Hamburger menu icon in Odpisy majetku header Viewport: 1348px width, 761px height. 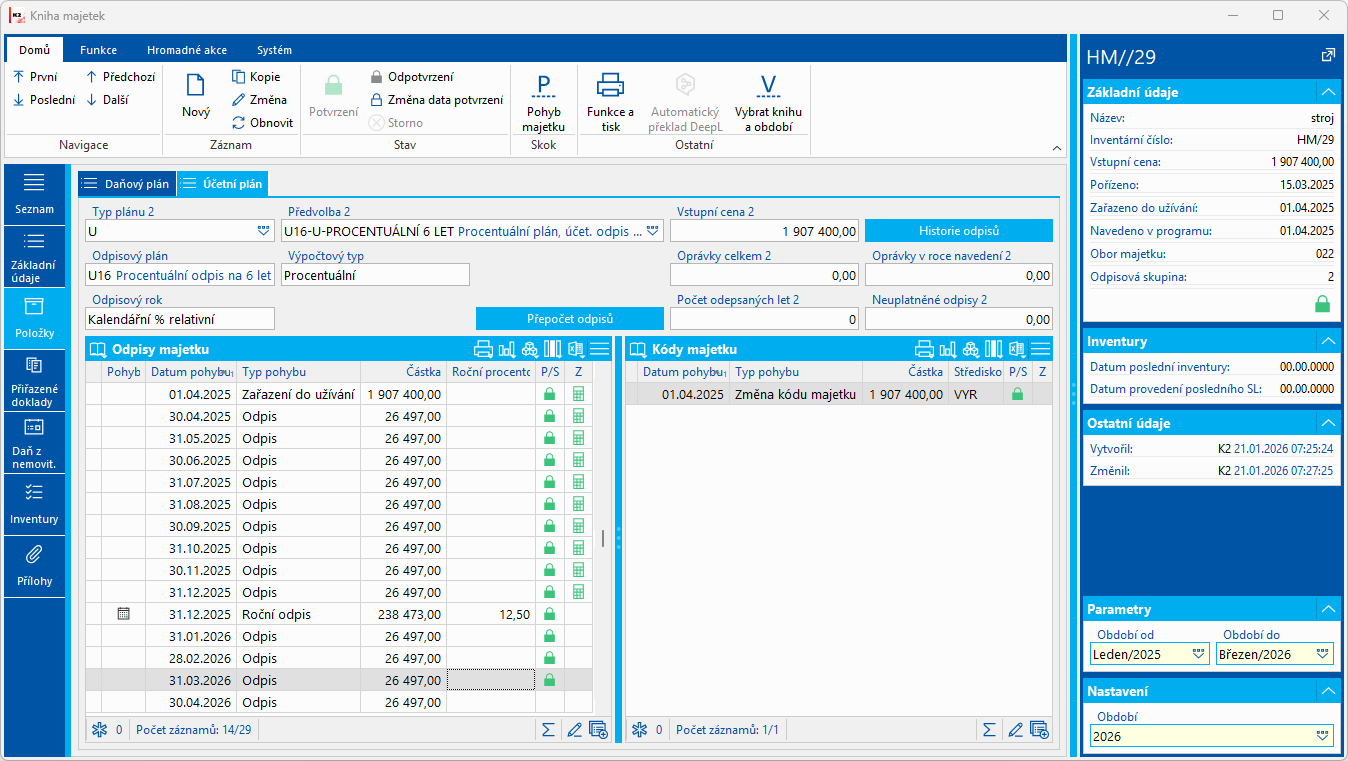pyautogui.click(x=599, y=349)
